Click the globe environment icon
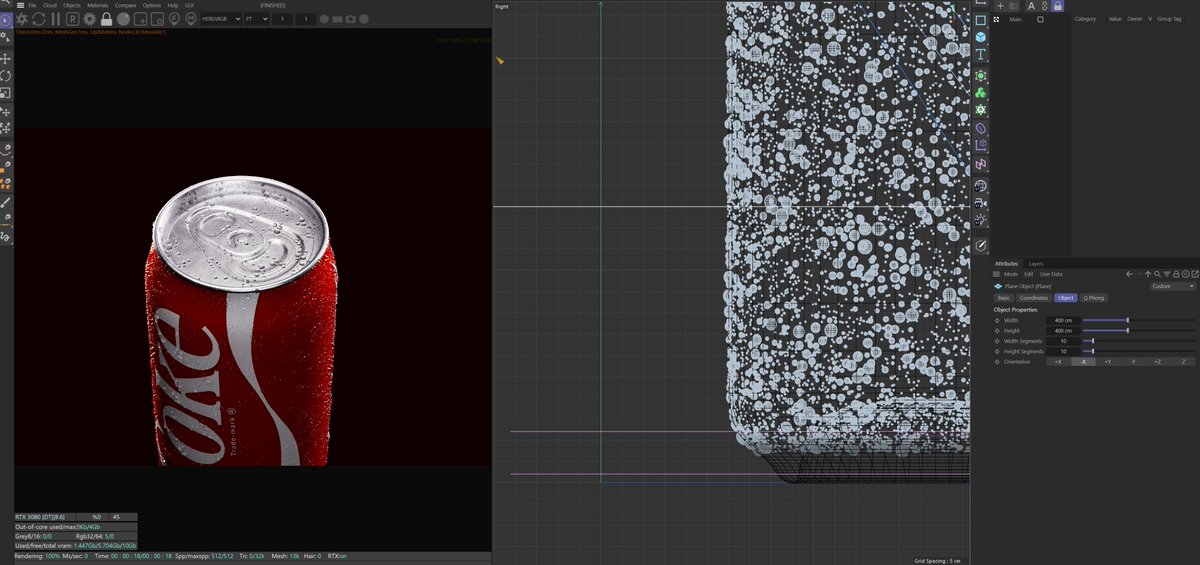Screen dimensions: 1200x565 point(981,185)
